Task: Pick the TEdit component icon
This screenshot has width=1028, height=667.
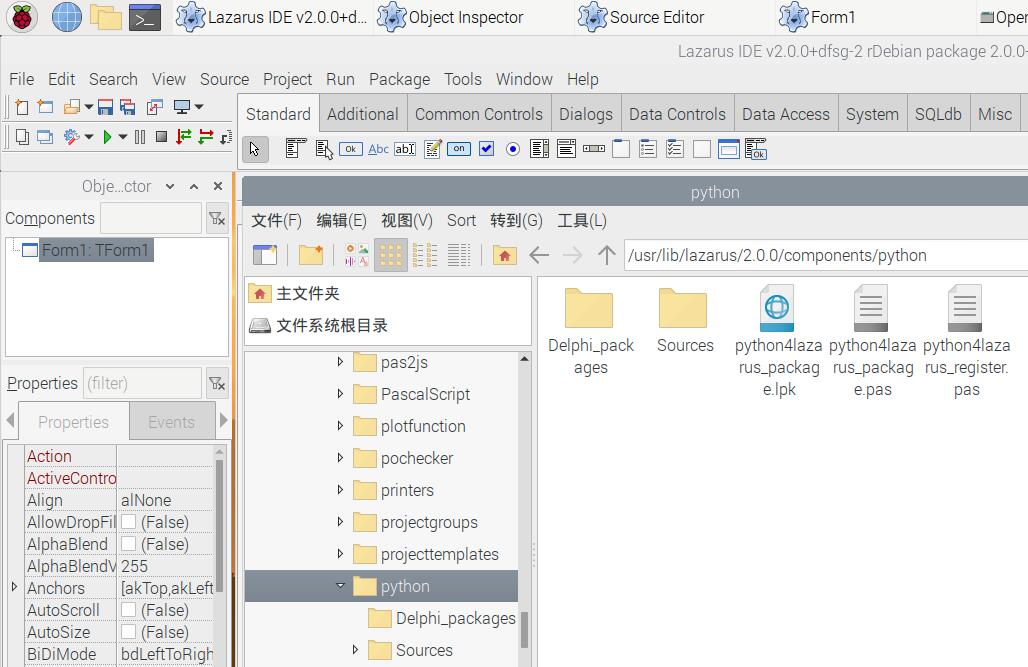Action: 405,149
